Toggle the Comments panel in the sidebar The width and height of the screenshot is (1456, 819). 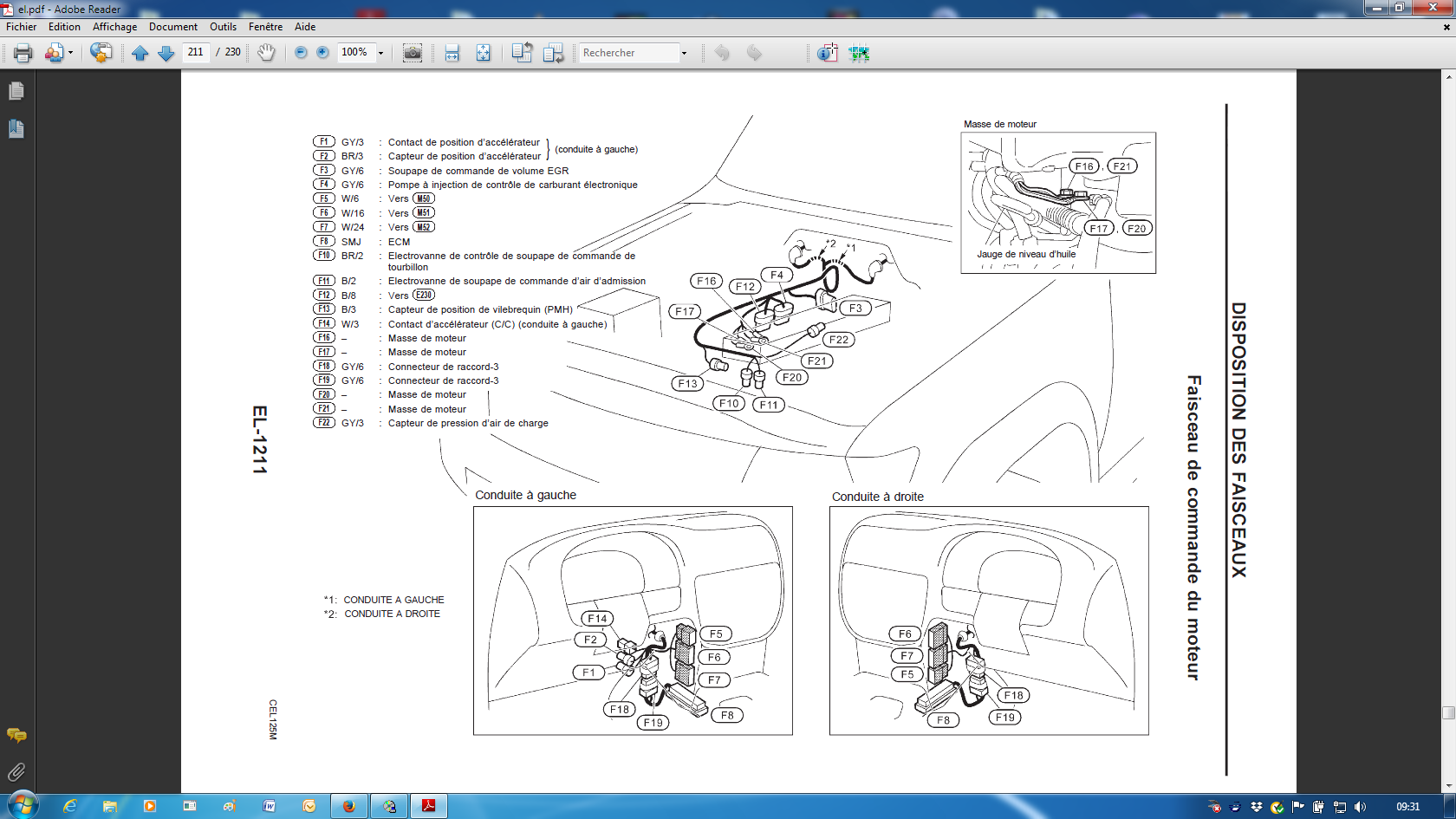(x=16, y=736)
